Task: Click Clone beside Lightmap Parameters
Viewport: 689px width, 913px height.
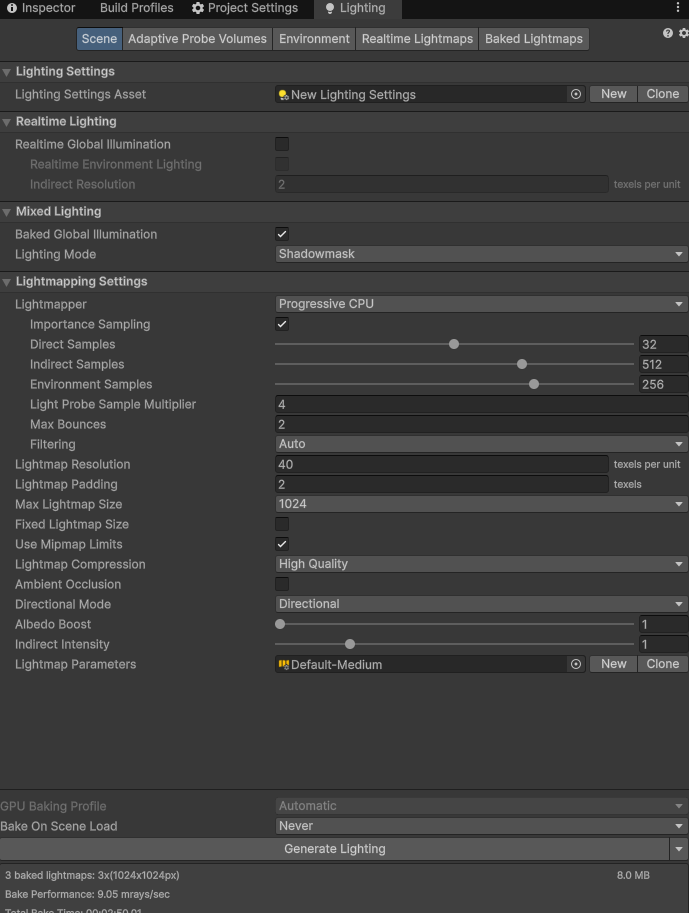Action: pyautogui.click(x=663, y=664)
